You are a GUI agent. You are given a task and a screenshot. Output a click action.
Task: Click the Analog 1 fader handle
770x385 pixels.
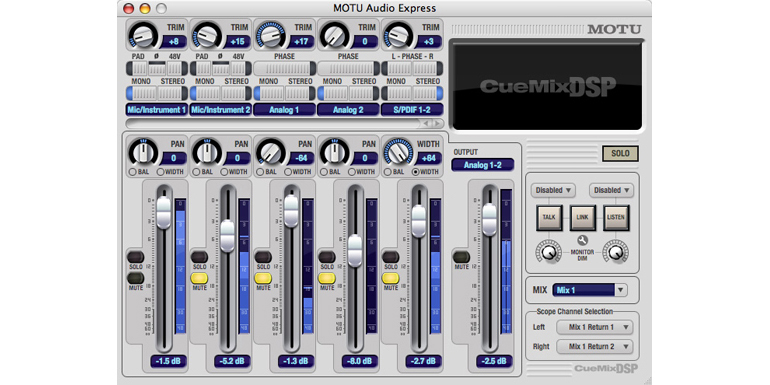pos(291,211)
